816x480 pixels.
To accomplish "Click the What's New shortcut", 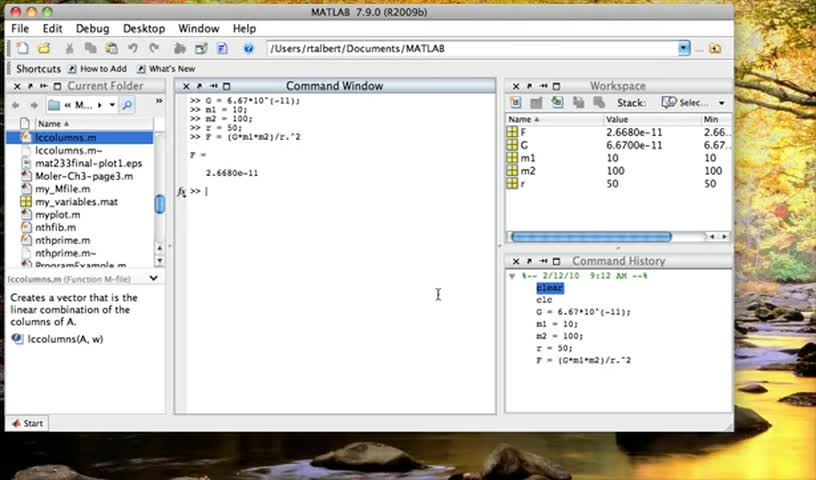I will [x=166, y=69].
